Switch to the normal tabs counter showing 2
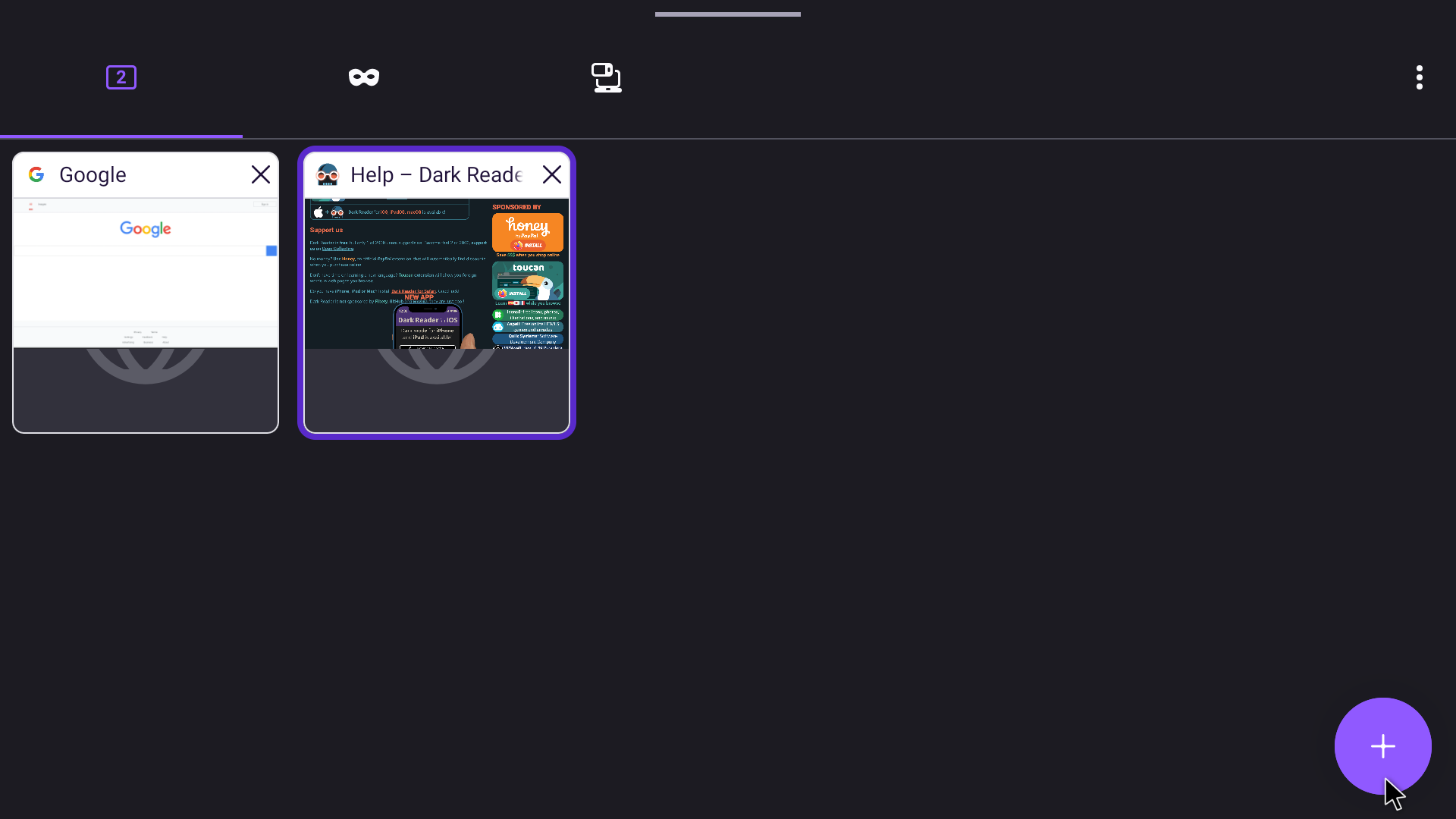The width and height of the screenshot is (1456, 819). coord(121,77)
